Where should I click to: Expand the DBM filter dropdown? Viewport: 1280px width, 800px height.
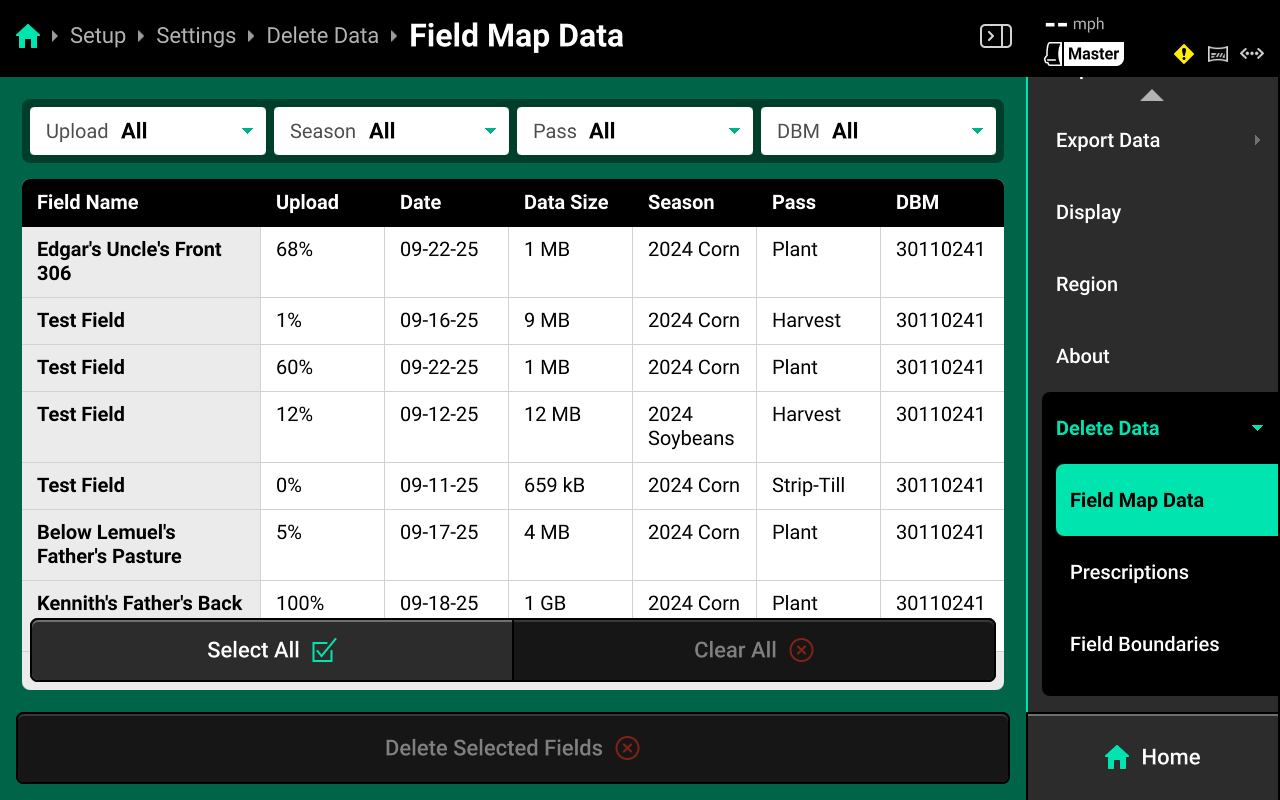pyautogui.click(x=878, y=131)
